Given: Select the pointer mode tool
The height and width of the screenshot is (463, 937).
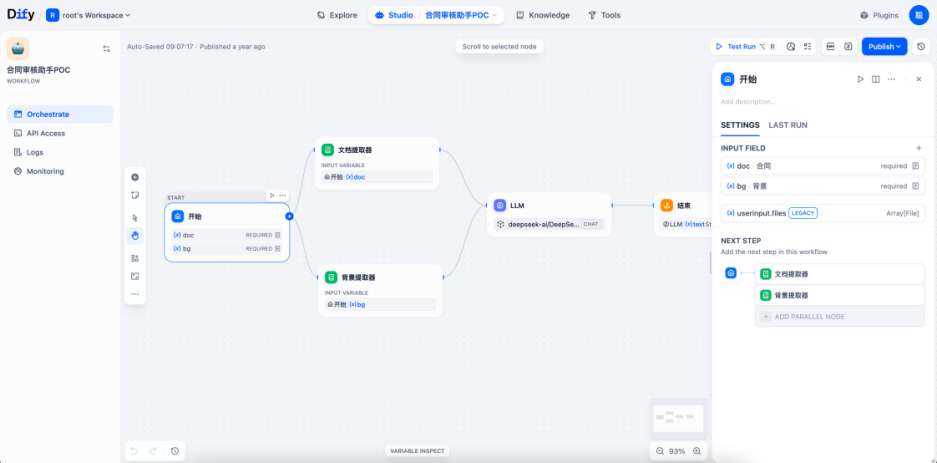Looking at the screenshot, I should pos(135,217).
